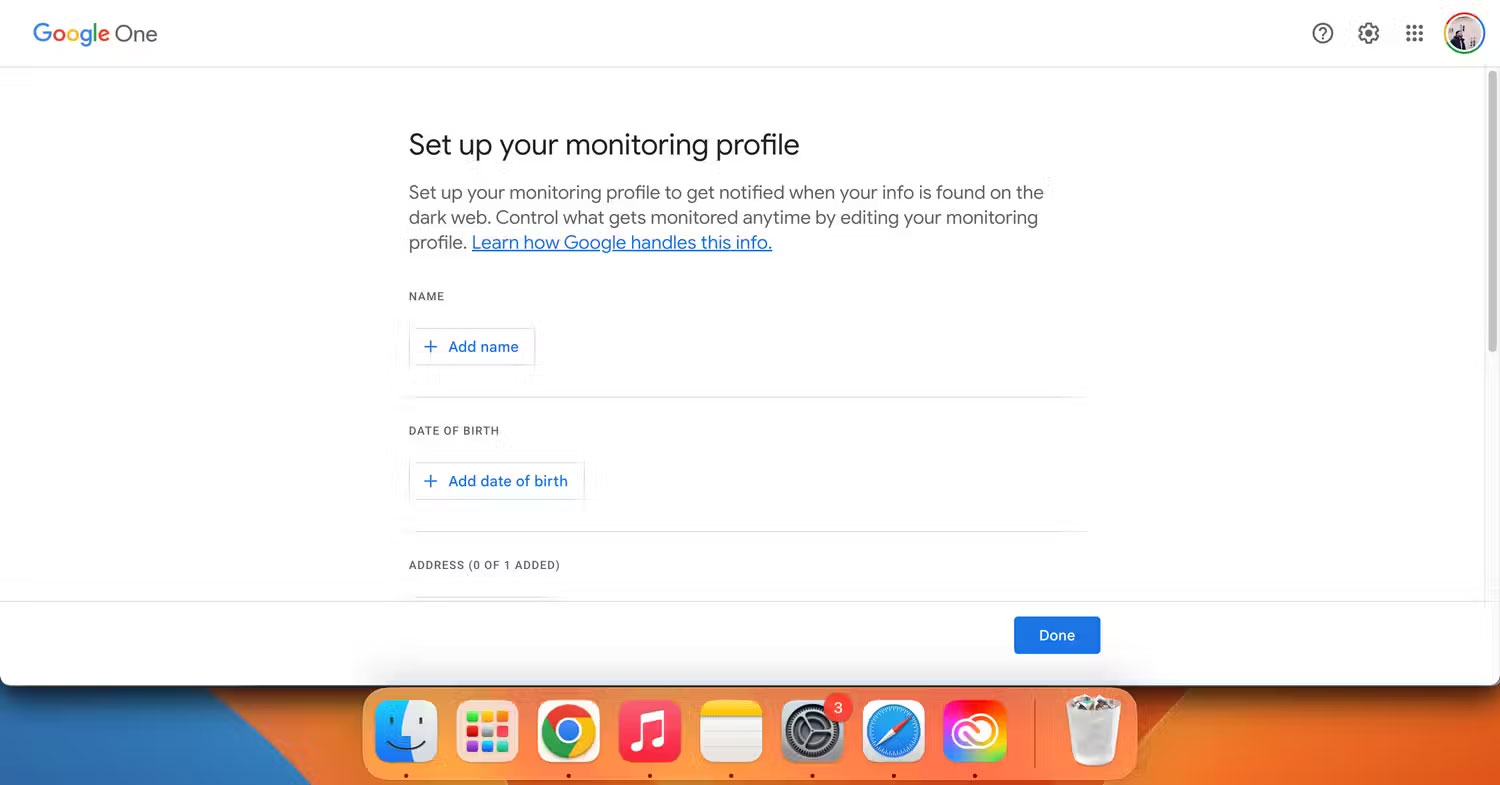The width and height of the screenshot is (1500, 785).
Task: Open the Trash in the dock
Action: tap(1094, 731)
